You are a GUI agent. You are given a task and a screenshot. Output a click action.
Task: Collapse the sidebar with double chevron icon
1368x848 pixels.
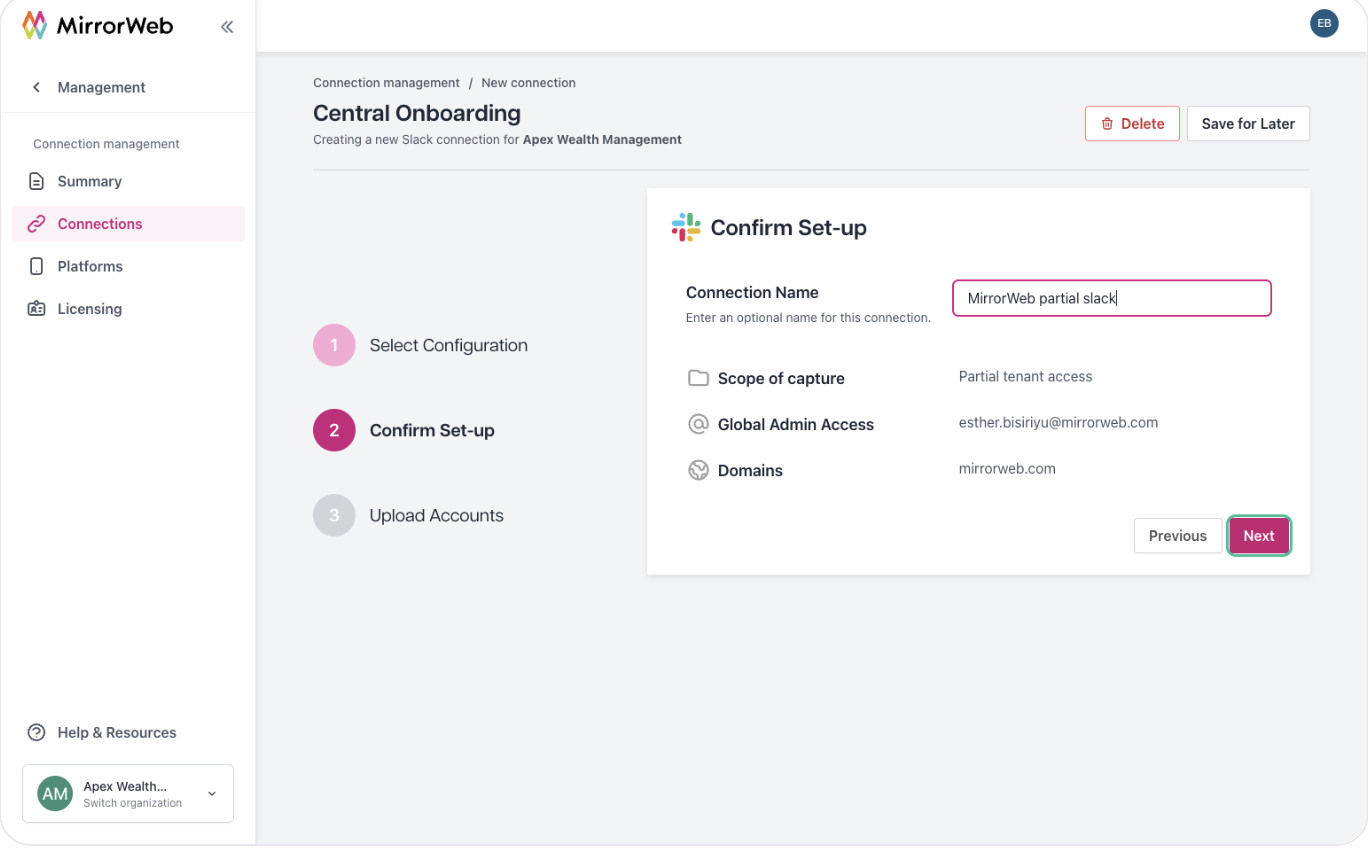227,27
